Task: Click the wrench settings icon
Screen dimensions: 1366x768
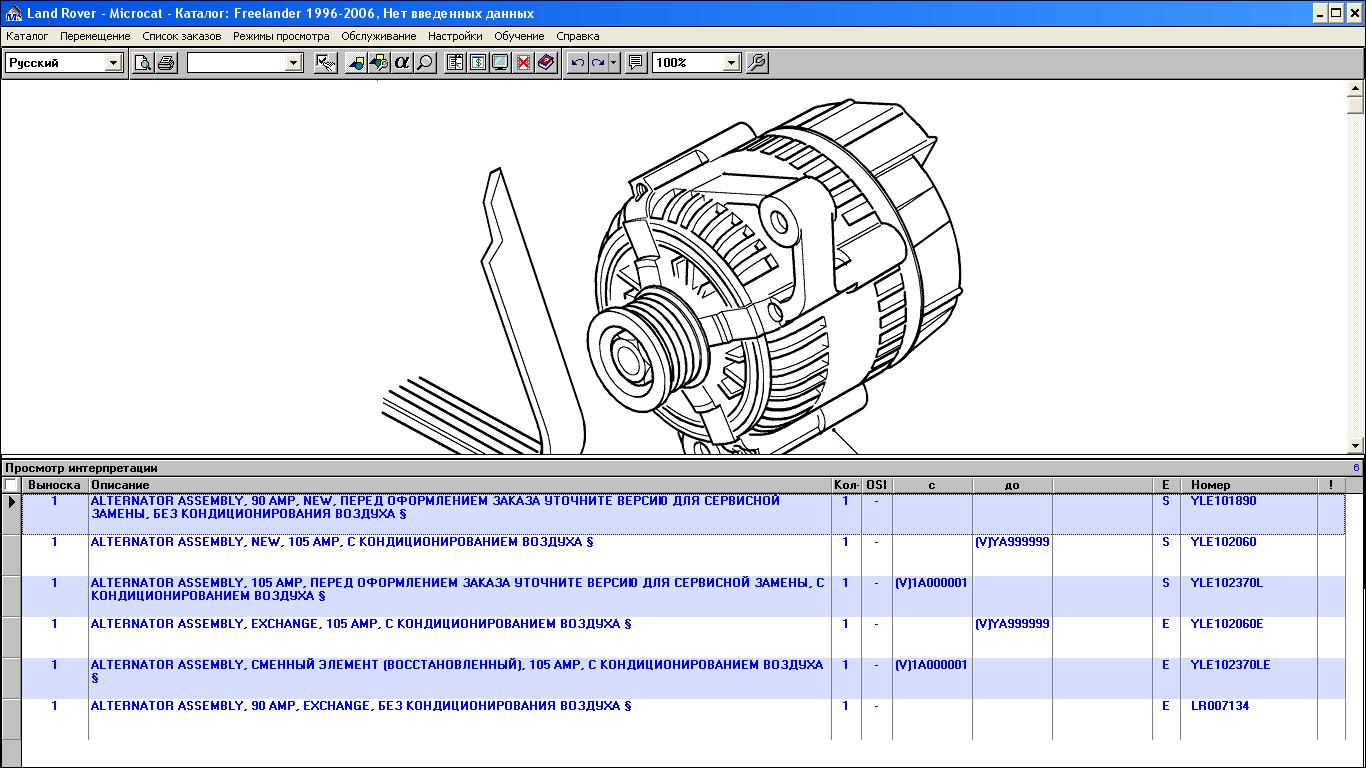Action: (x=758, y=63)
